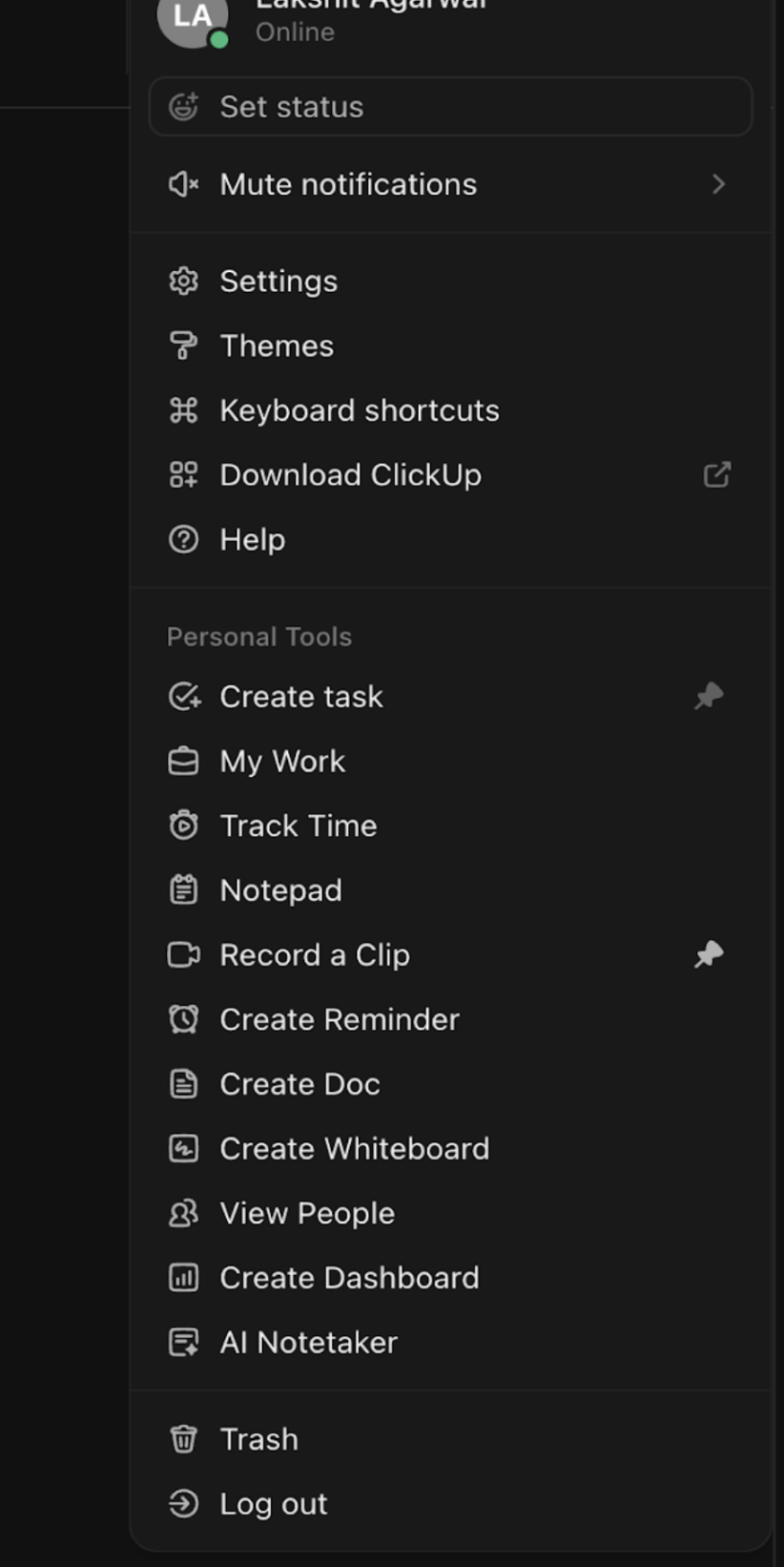Open Keyboard shortcuts
Viewport: 784px width, 1567px height.
point(359,410)
